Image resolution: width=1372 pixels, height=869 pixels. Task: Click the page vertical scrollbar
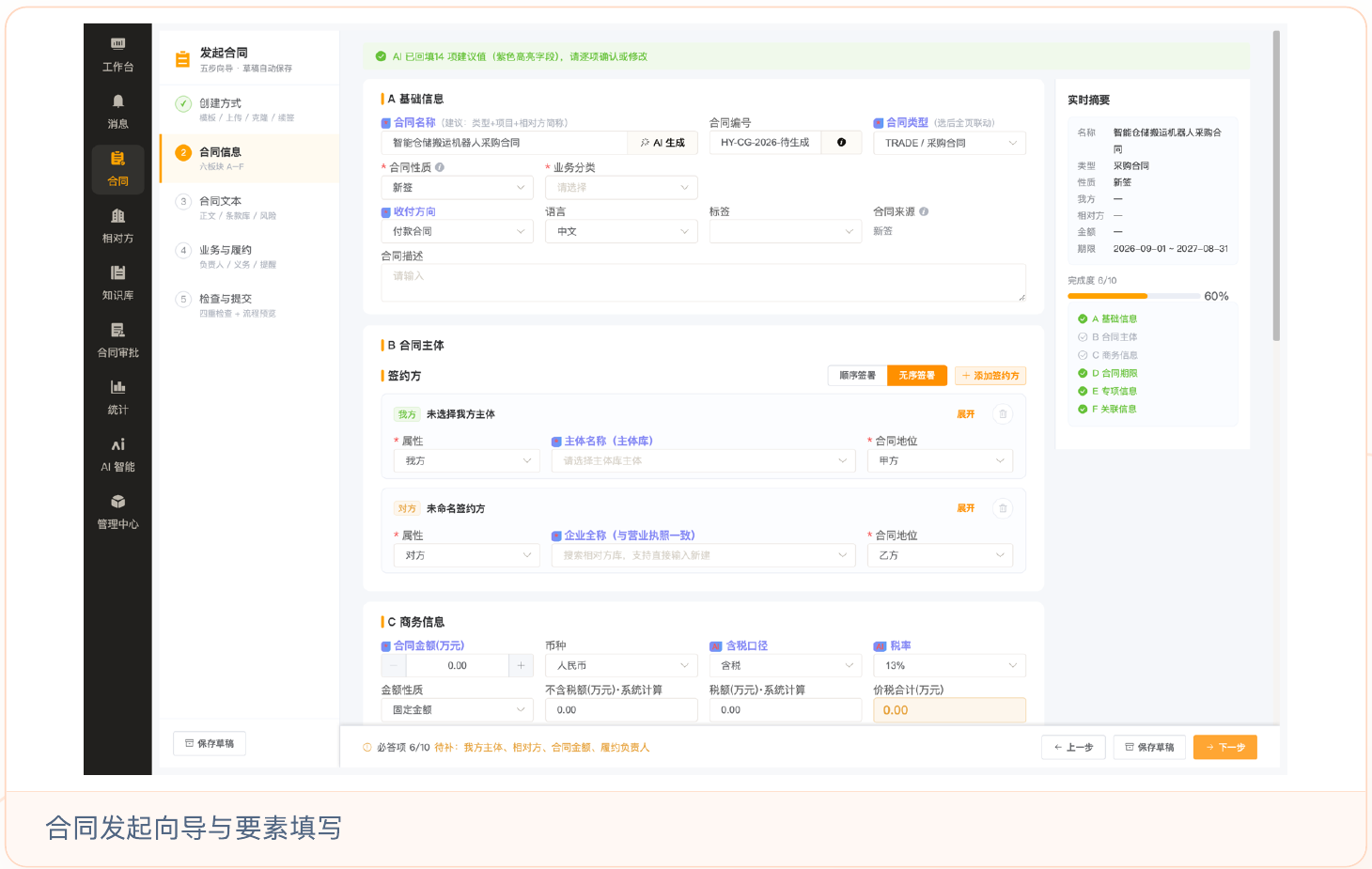coord(1276,188)
